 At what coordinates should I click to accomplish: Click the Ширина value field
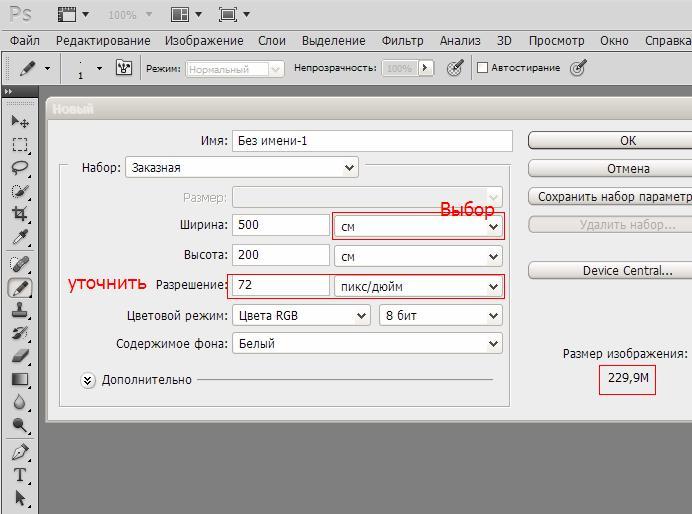281,225
